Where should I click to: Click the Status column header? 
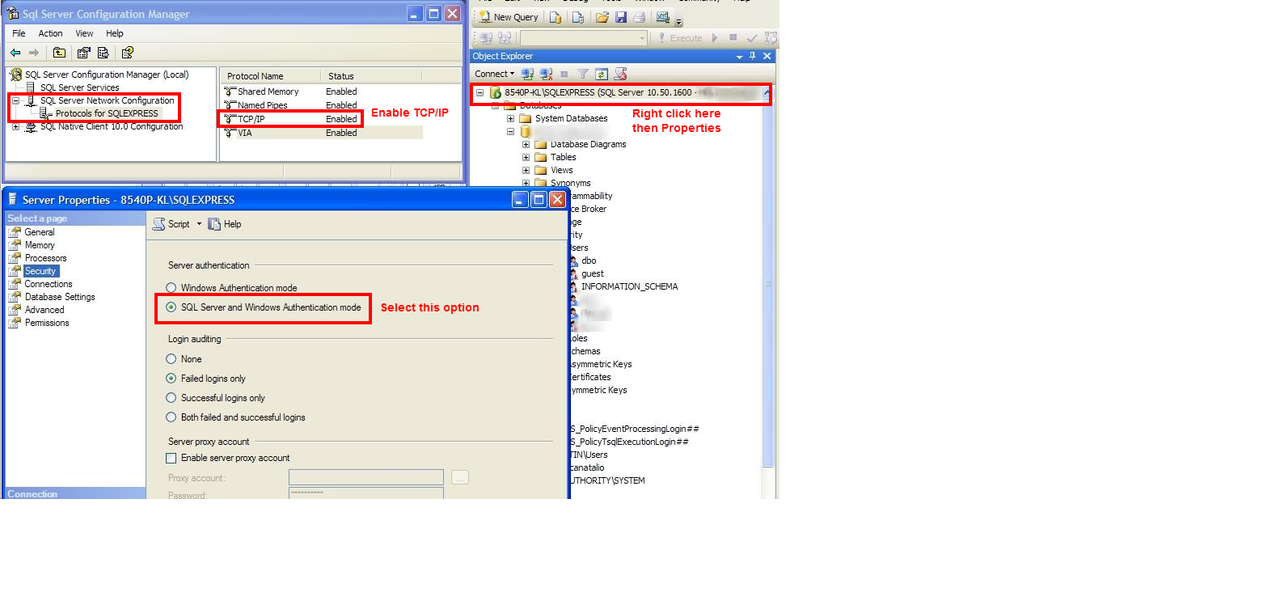pos(372,76)
